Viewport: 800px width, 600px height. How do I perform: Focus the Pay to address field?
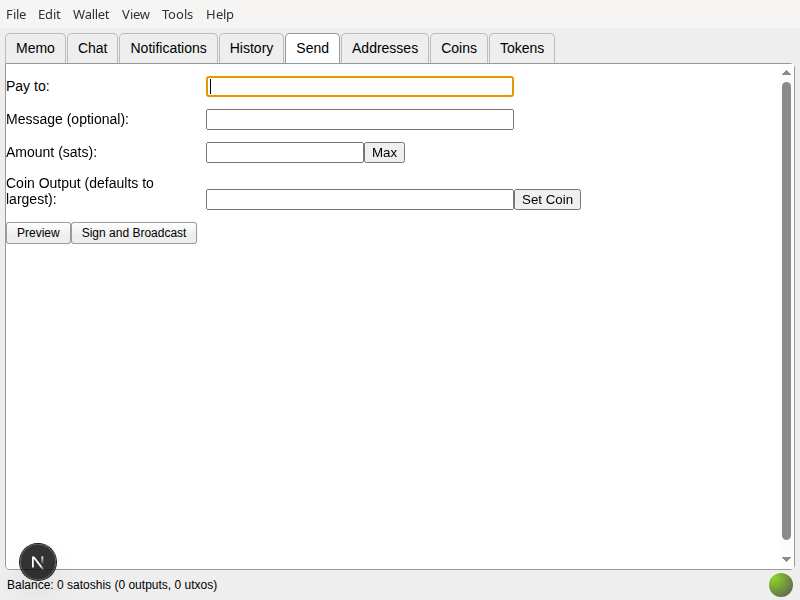click(x=360, y=87)
